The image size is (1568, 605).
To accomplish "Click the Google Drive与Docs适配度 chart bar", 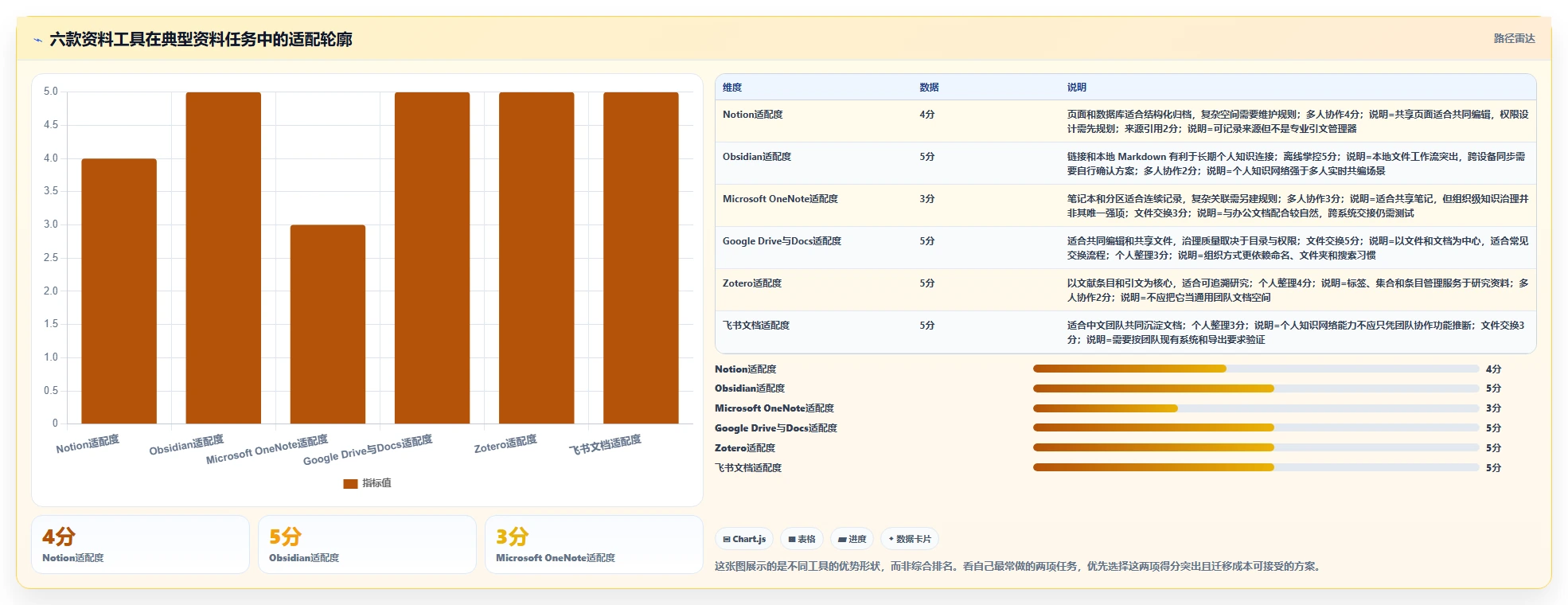I will [431, 258].
